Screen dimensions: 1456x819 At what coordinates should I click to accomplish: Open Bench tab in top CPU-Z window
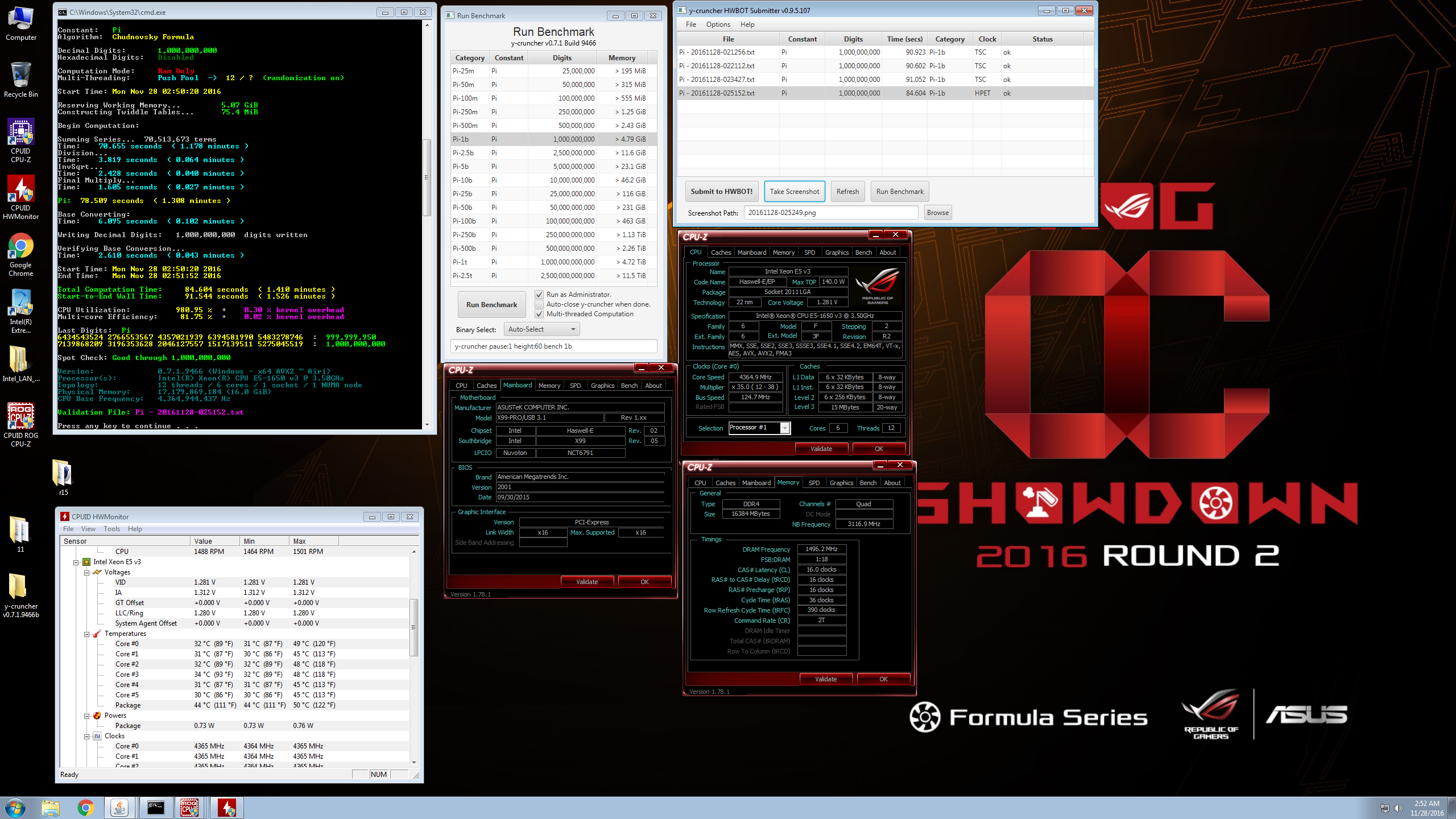pyautogui.click(x=863, y=253)
